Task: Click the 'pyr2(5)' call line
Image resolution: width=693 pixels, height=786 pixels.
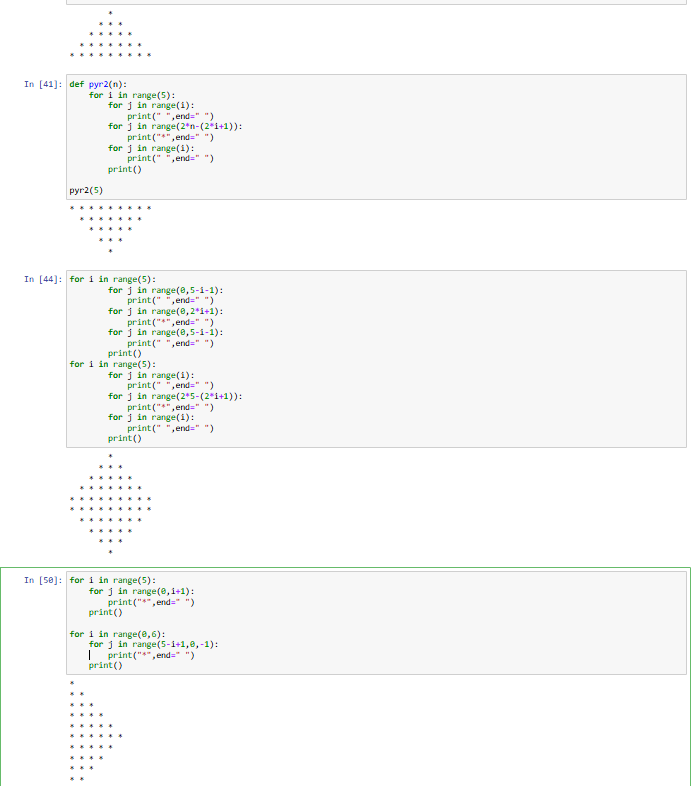Action: 86,190
